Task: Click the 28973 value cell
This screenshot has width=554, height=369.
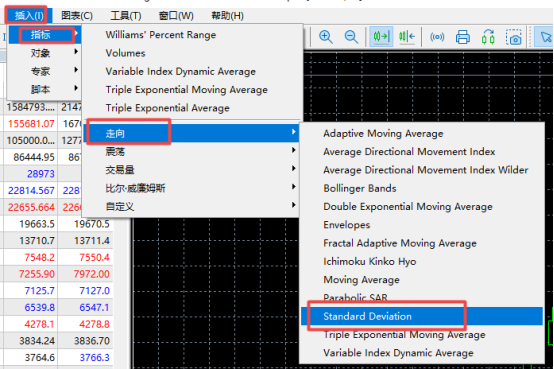Action: 41,174
